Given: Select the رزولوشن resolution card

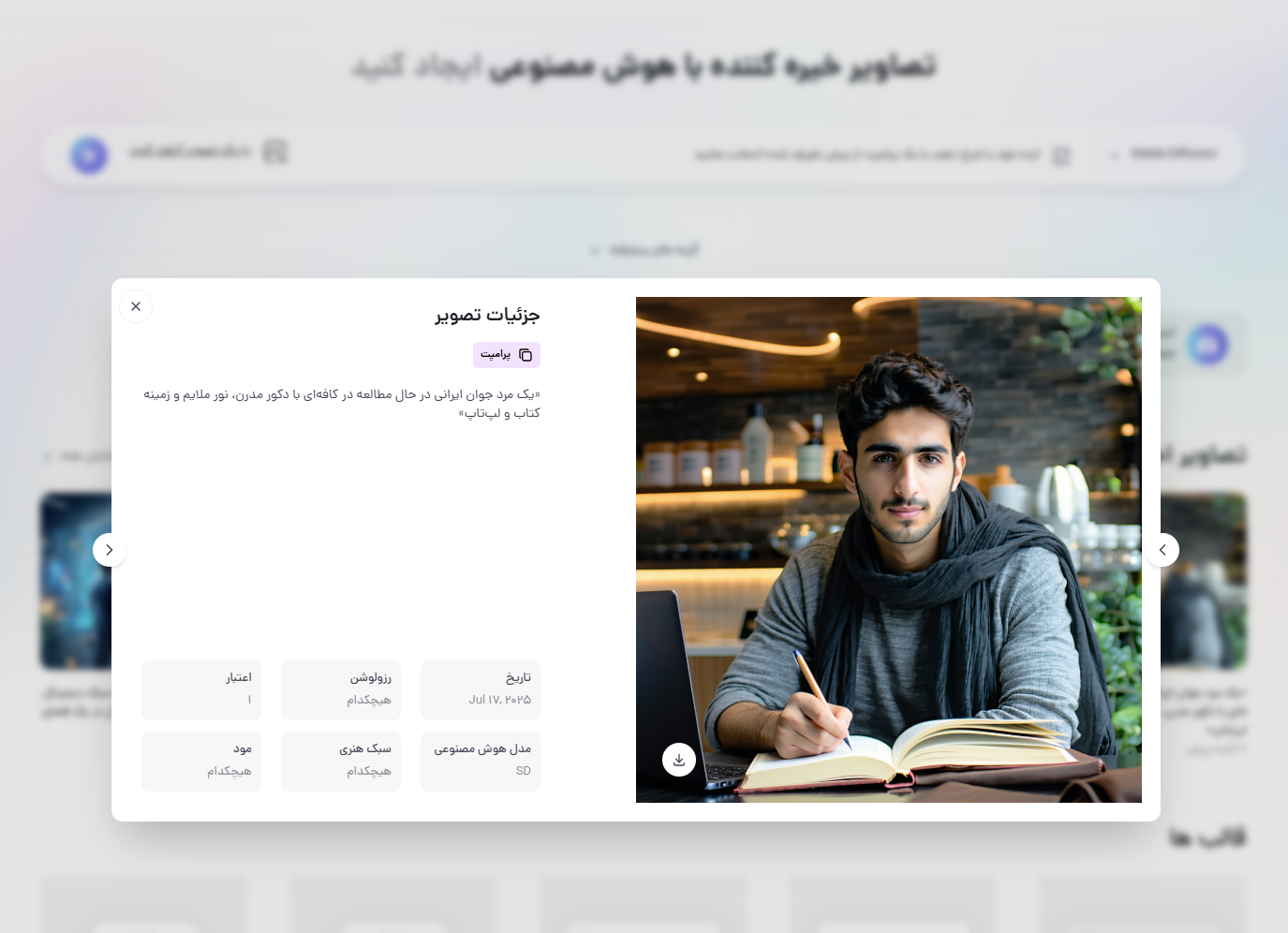Looking at the screenshot, I should (x=341, y=690).
